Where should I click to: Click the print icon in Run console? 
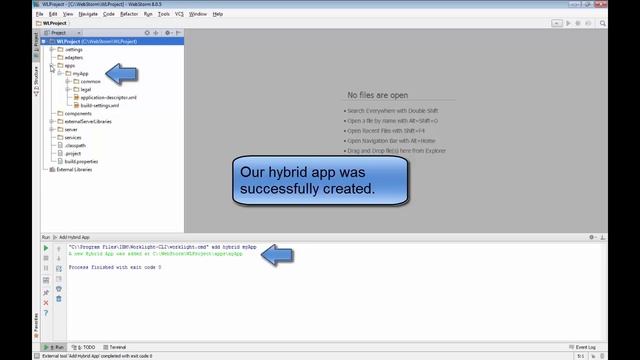pos(59,289)
